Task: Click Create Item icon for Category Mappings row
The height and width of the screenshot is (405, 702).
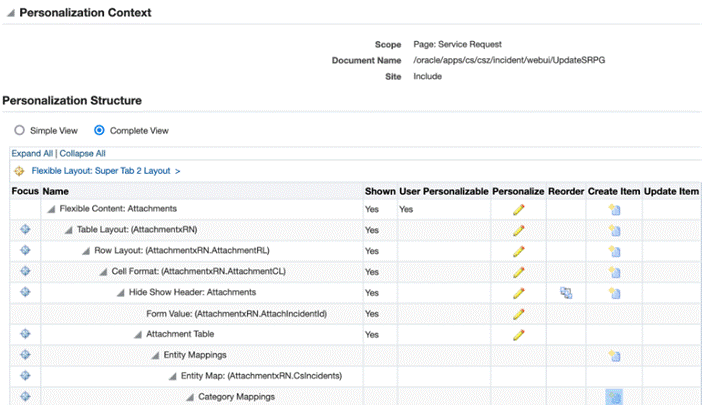Action: [614, 397]
